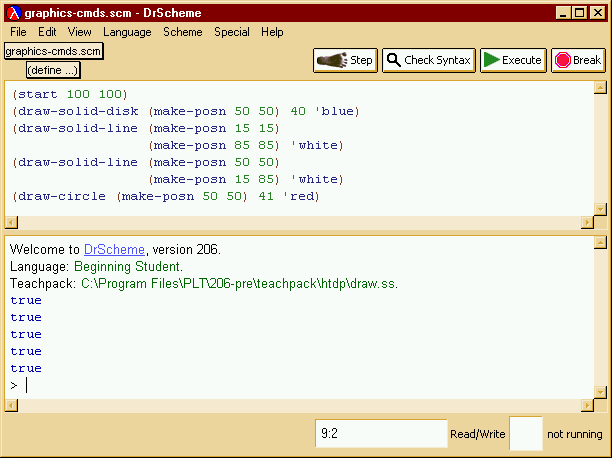The height and width of the screenshot is (458, 612).
Task: Open the graphics-cmds.scm filename popup
Action: 53,51
